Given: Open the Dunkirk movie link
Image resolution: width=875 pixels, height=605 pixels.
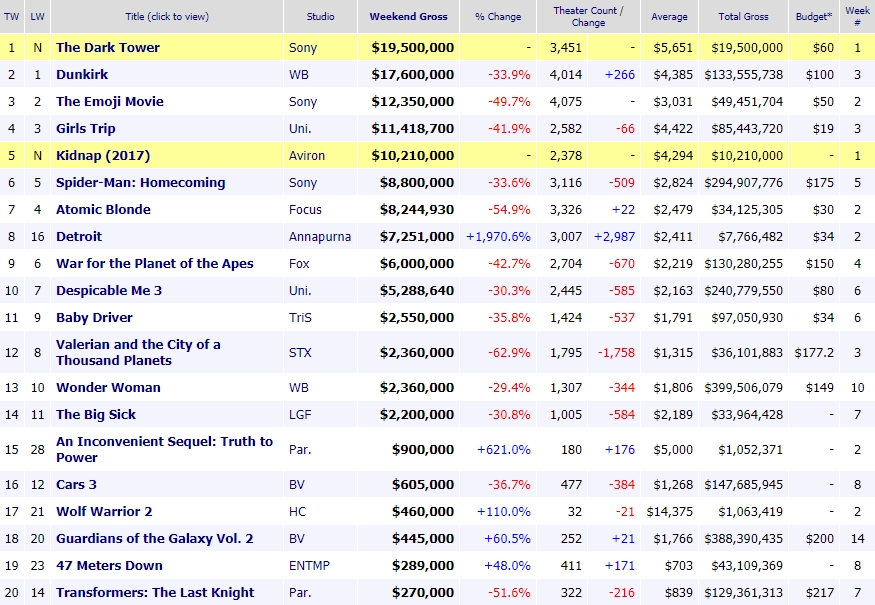Looking at the screenshot, I should (82, 74).
